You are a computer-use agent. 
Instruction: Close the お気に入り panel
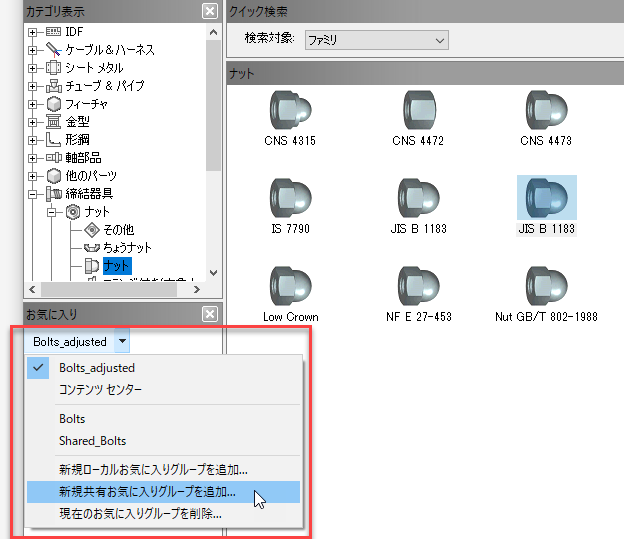click(x=210, y=314)
